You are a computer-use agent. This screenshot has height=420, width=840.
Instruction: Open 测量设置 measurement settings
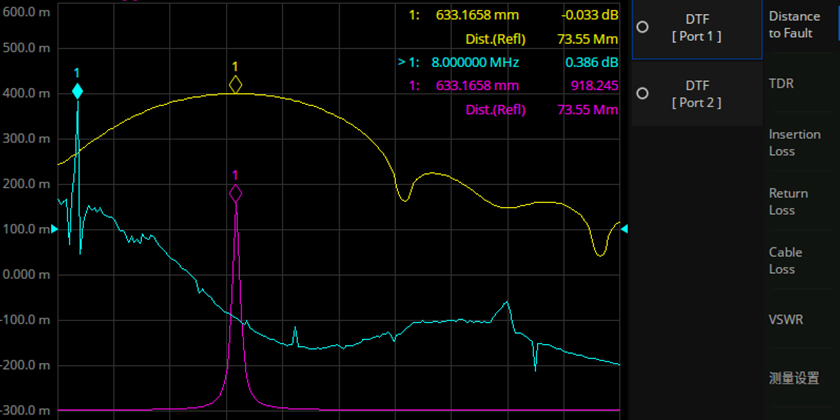pyautogui.click(x=794, y=378)
